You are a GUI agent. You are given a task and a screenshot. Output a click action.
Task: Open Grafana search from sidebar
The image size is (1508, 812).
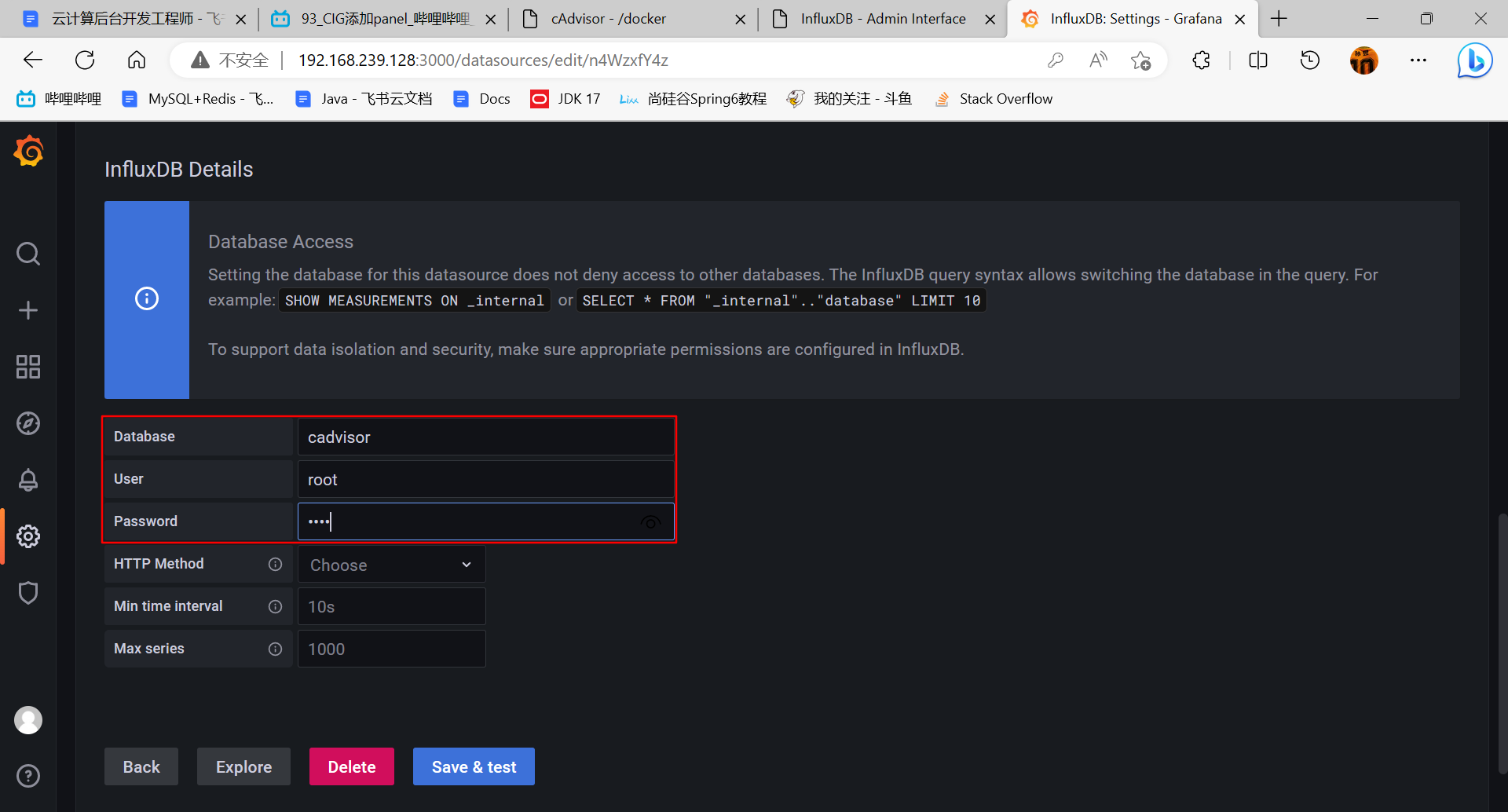(28, 254)
